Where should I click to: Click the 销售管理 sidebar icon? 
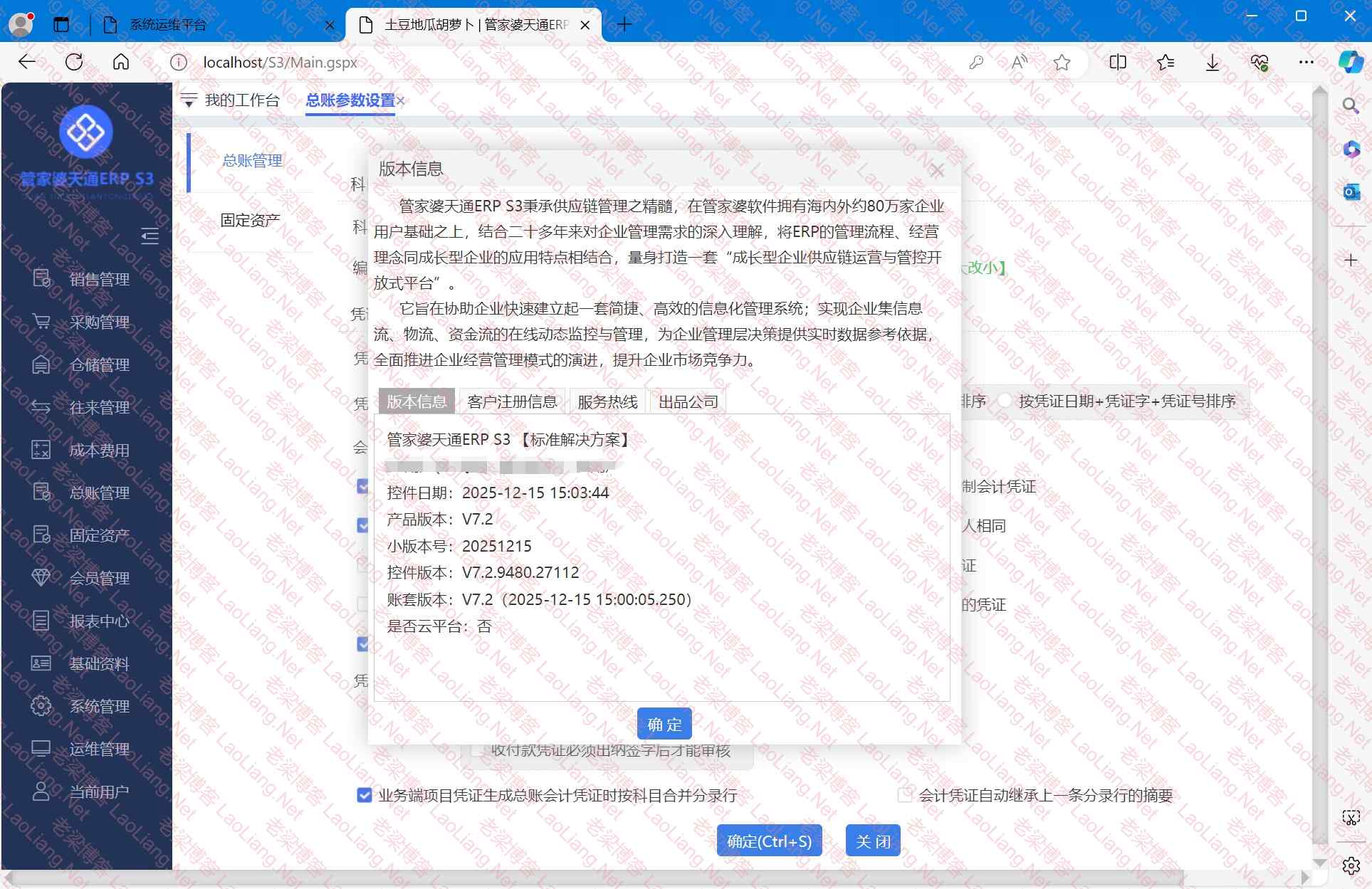point(41,279)
